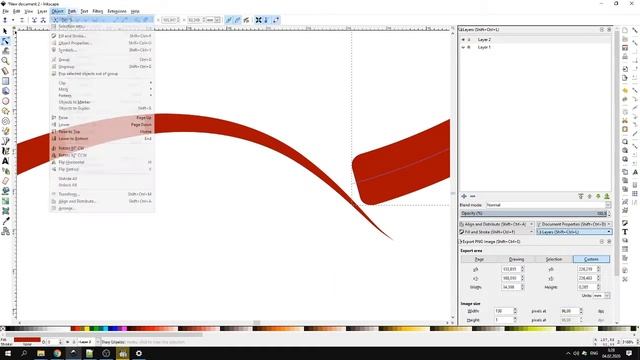This screenshot has width=640, height=360.
Task: Select the Star polygon tool
Action: 5,111
